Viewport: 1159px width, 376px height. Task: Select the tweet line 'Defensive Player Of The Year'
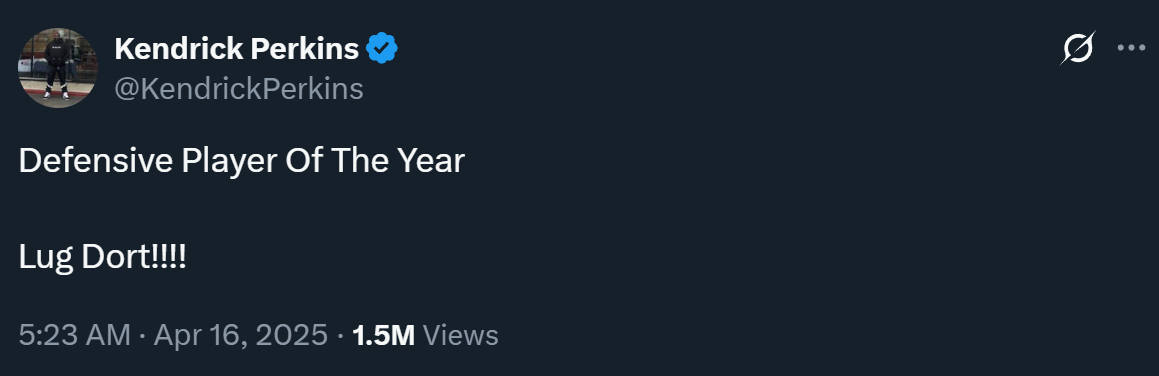click(x=241, y=161)
